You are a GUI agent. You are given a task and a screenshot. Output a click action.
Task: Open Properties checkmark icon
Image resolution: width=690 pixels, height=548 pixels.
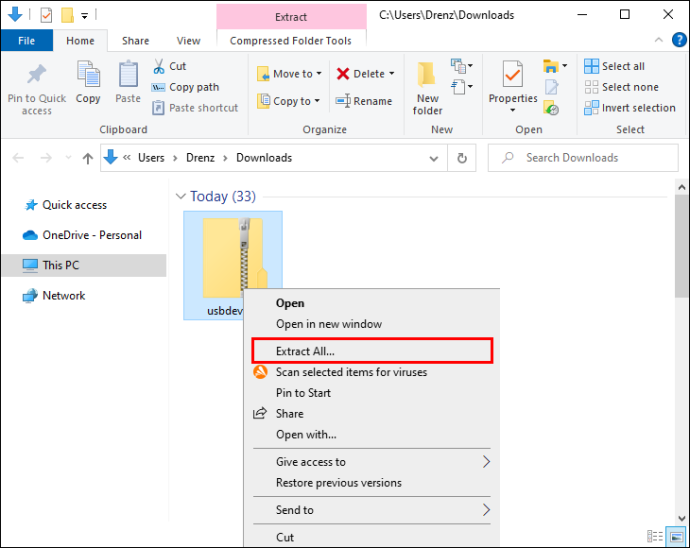513,74
